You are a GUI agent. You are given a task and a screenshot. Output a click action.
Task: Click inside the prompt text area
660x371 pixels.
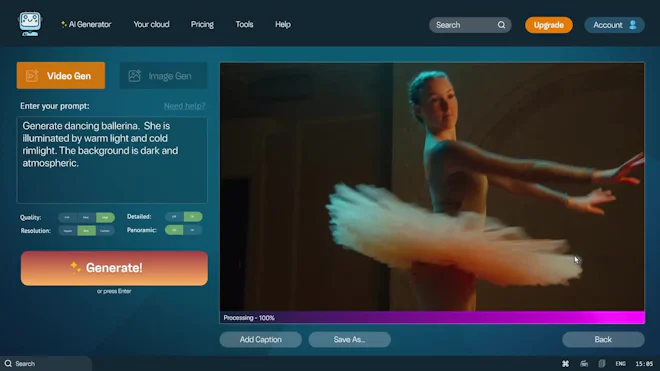pyautogui.click(x=112, y=160)
